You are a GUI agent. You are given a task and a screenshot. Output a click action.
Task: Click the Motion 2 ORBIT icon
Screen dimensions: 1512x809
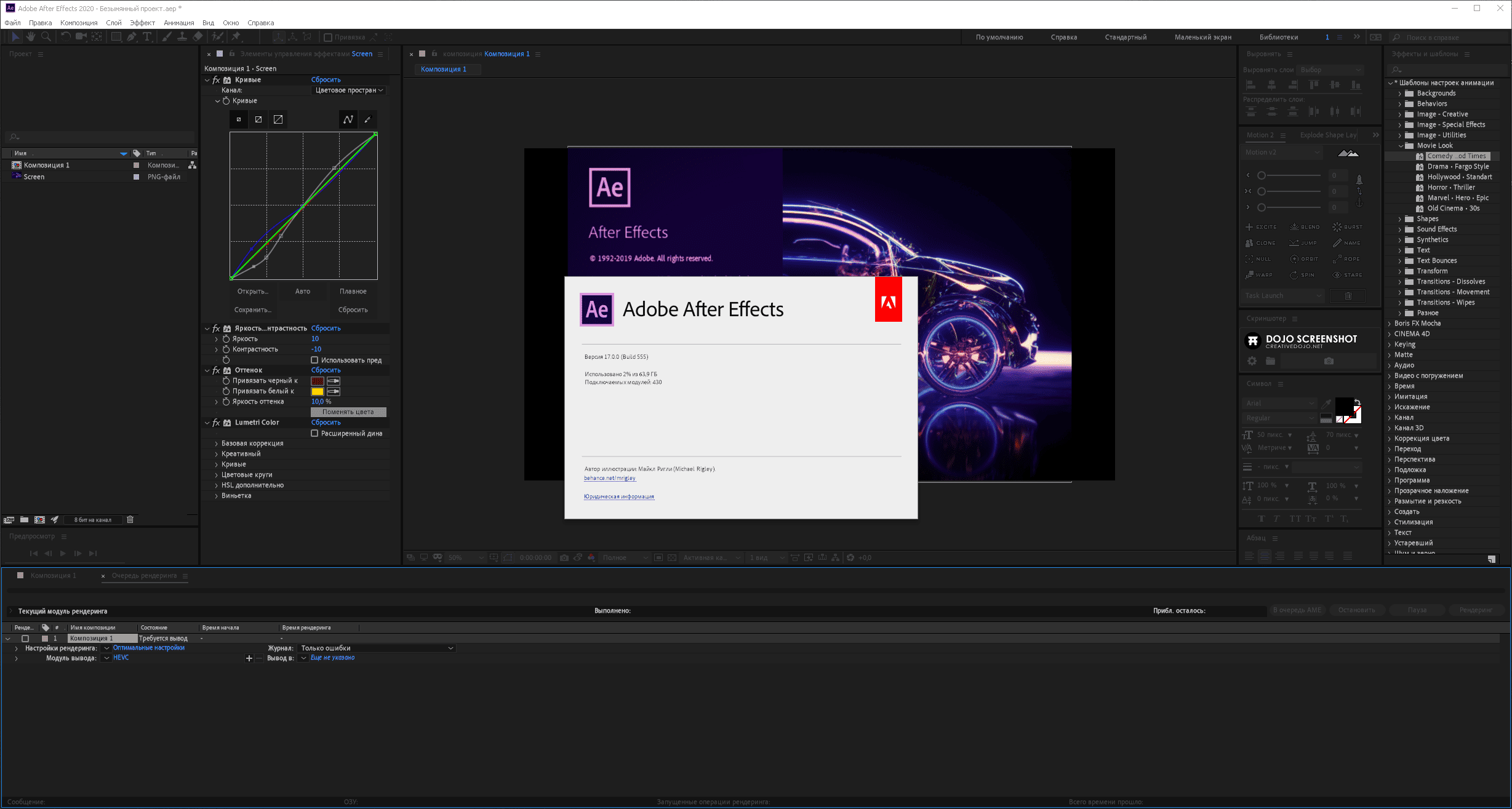1304,259
